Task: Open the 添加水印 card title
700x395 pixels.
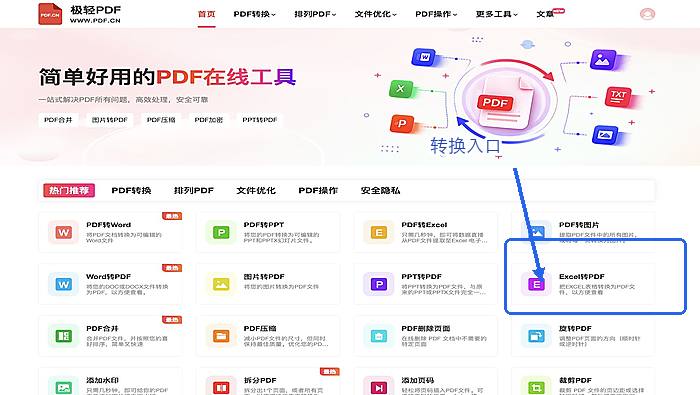Action: pos(102,380)
